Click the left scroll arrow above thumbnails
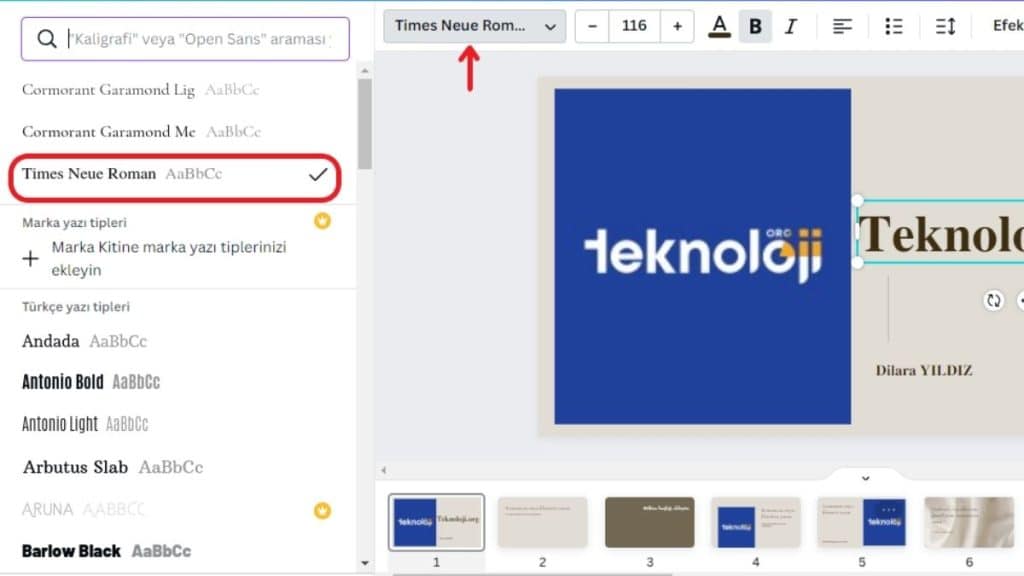Viewport: 1024px width, 576px height. click(x=384, y=470)
